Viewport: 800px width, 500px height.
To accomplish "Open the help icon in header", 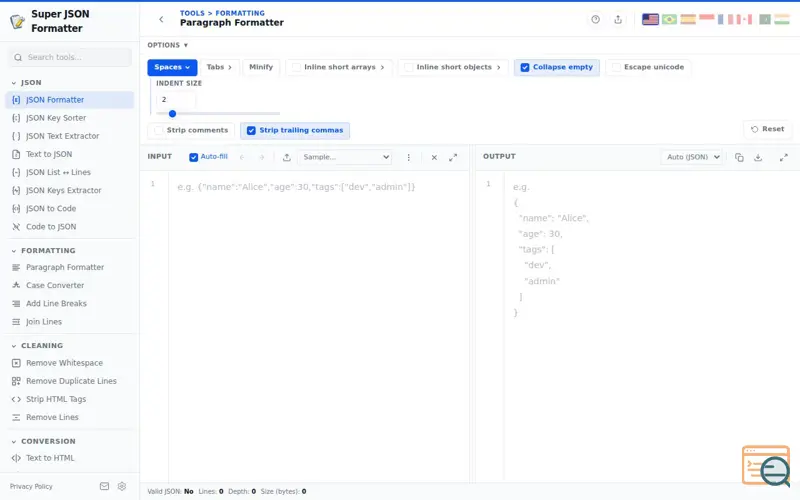I will coord(595,19).
